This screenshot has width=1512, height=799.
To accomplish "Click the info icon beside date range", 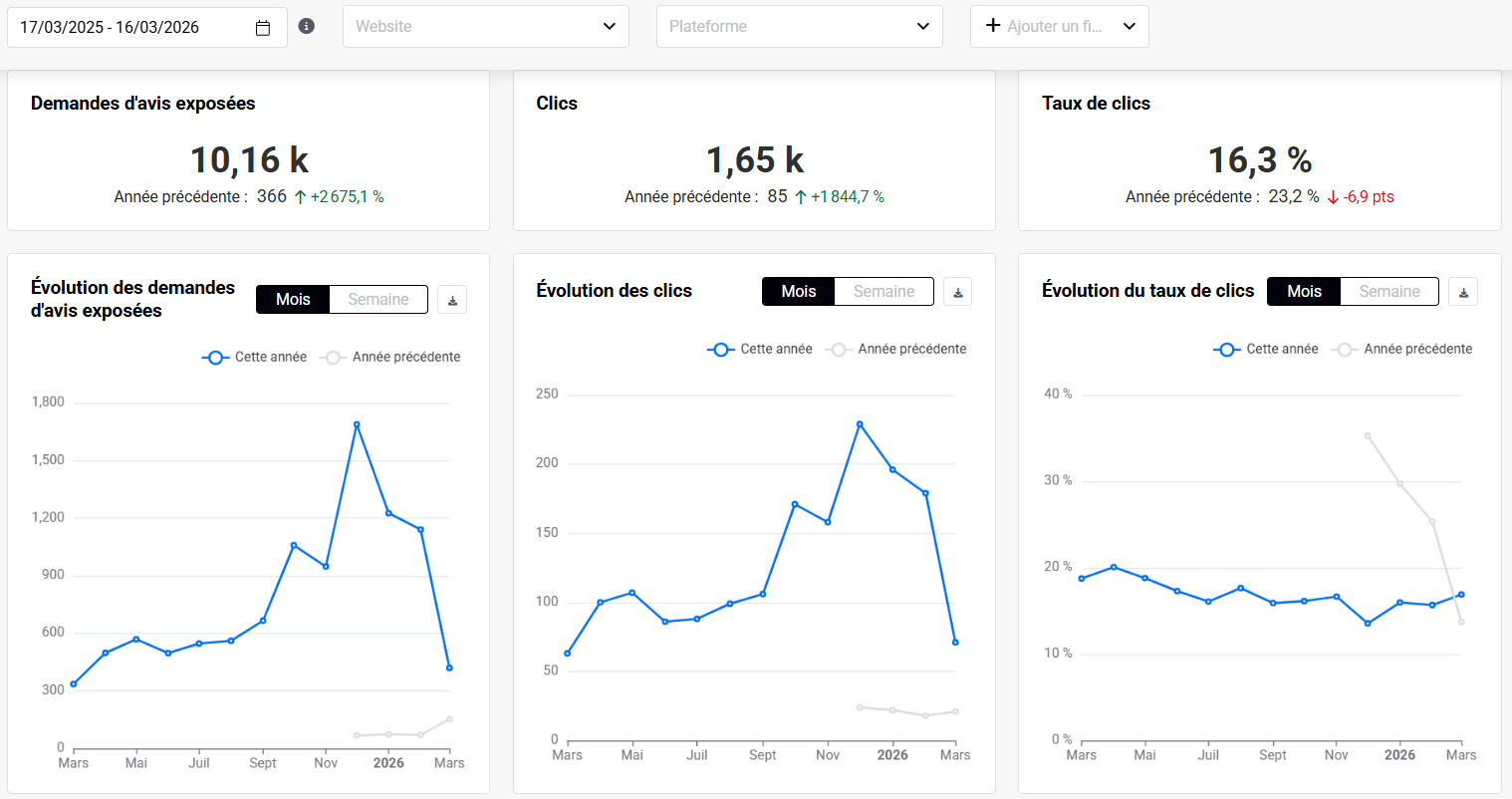I will [x=307, y=26].
